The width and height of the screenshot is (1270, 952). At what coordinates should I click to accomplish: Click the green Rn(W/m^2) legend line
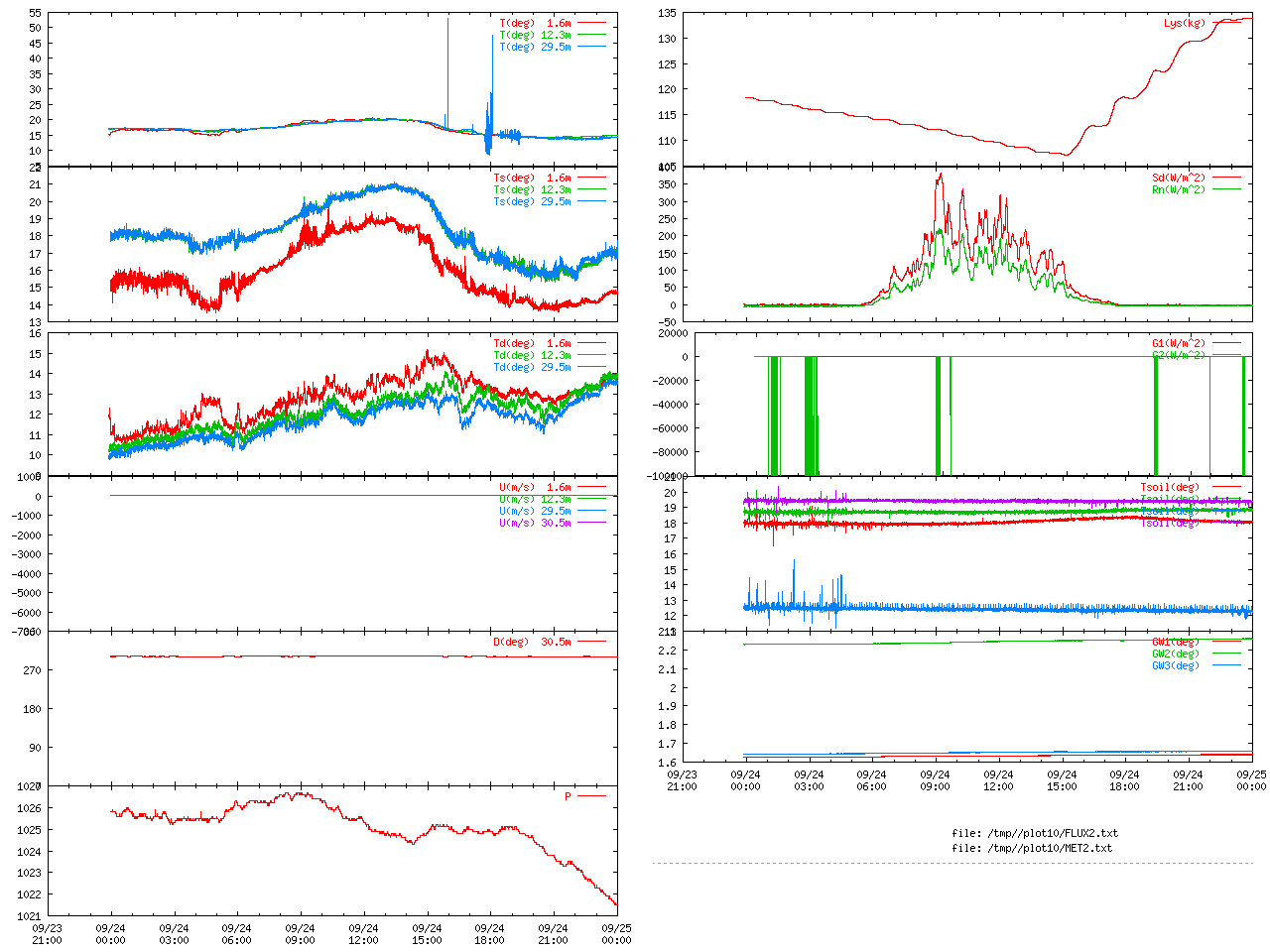tap(1226, 189)
